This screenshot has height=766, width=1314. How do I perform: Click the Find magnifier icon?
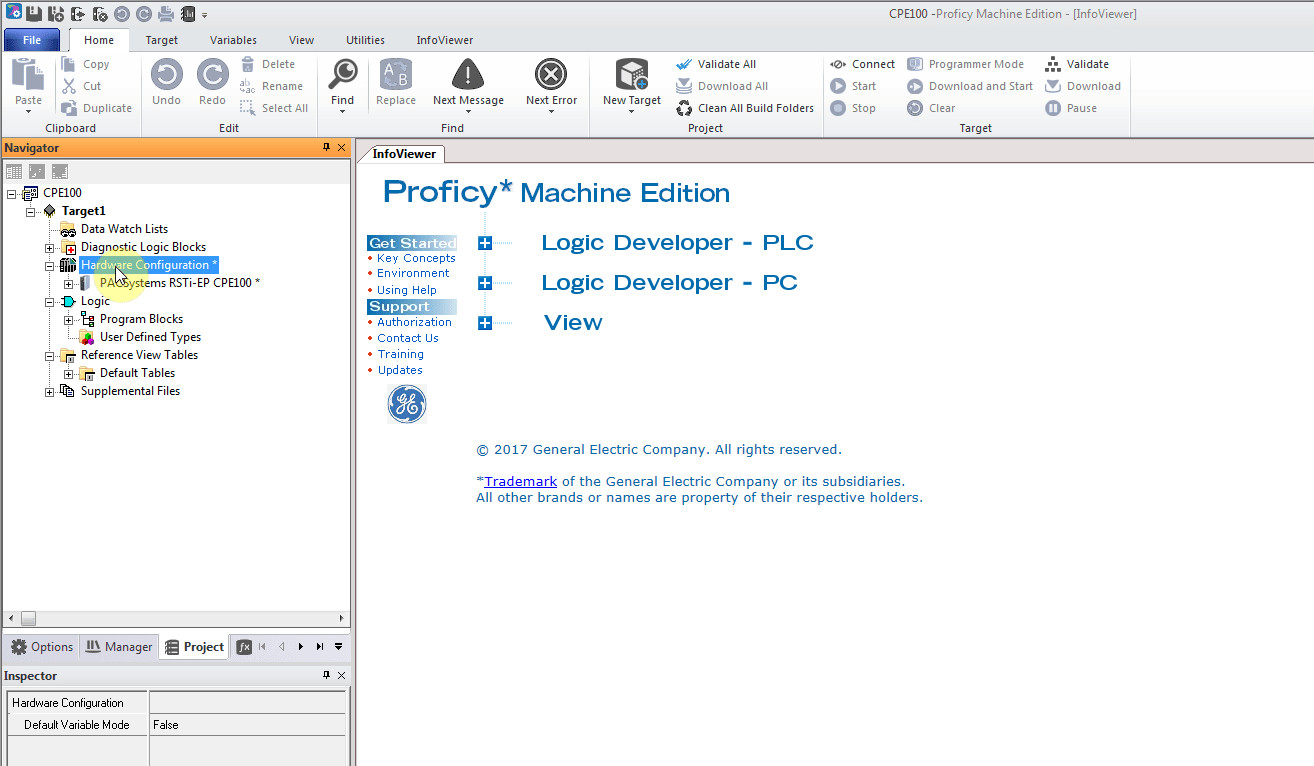click(343, 75)
